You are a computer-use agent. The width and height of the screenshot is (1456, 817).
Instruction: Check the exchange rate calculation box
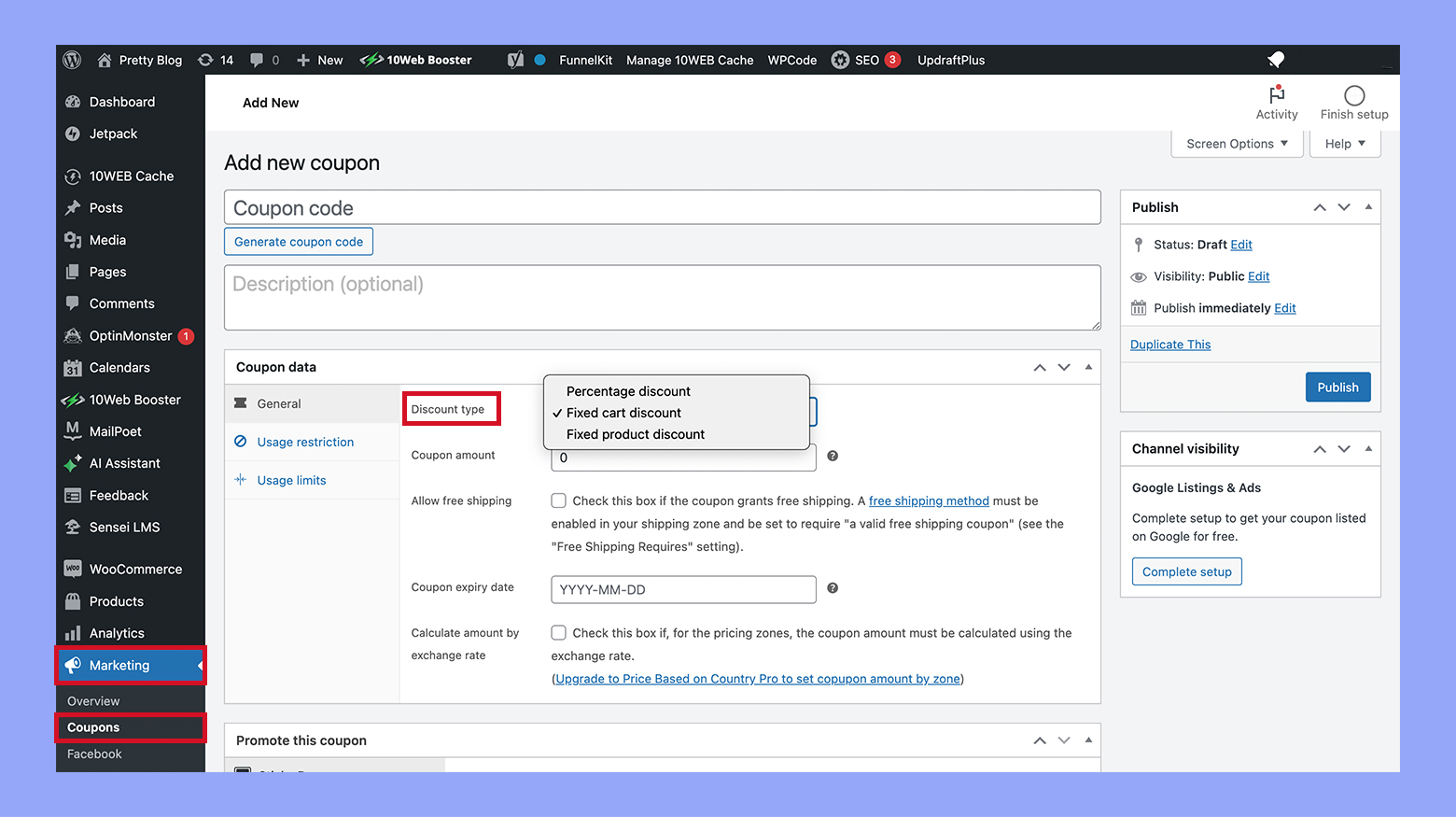558,632
